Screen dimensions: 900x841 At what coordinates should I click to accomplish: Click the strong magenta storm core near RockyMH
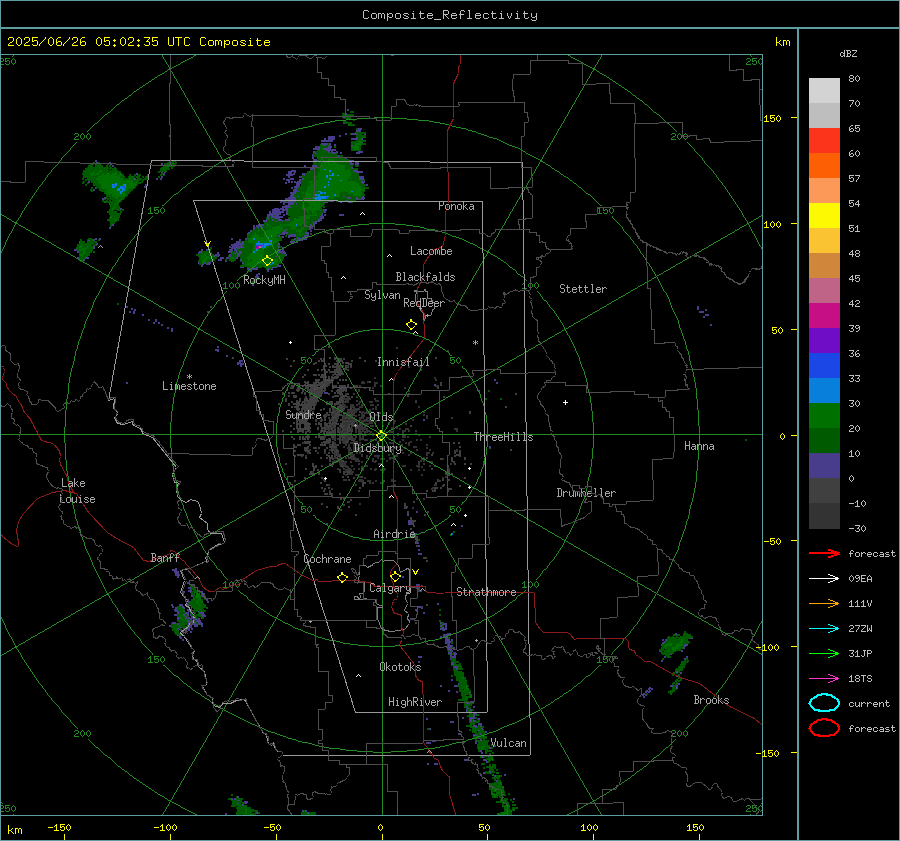tap(260, 246)
